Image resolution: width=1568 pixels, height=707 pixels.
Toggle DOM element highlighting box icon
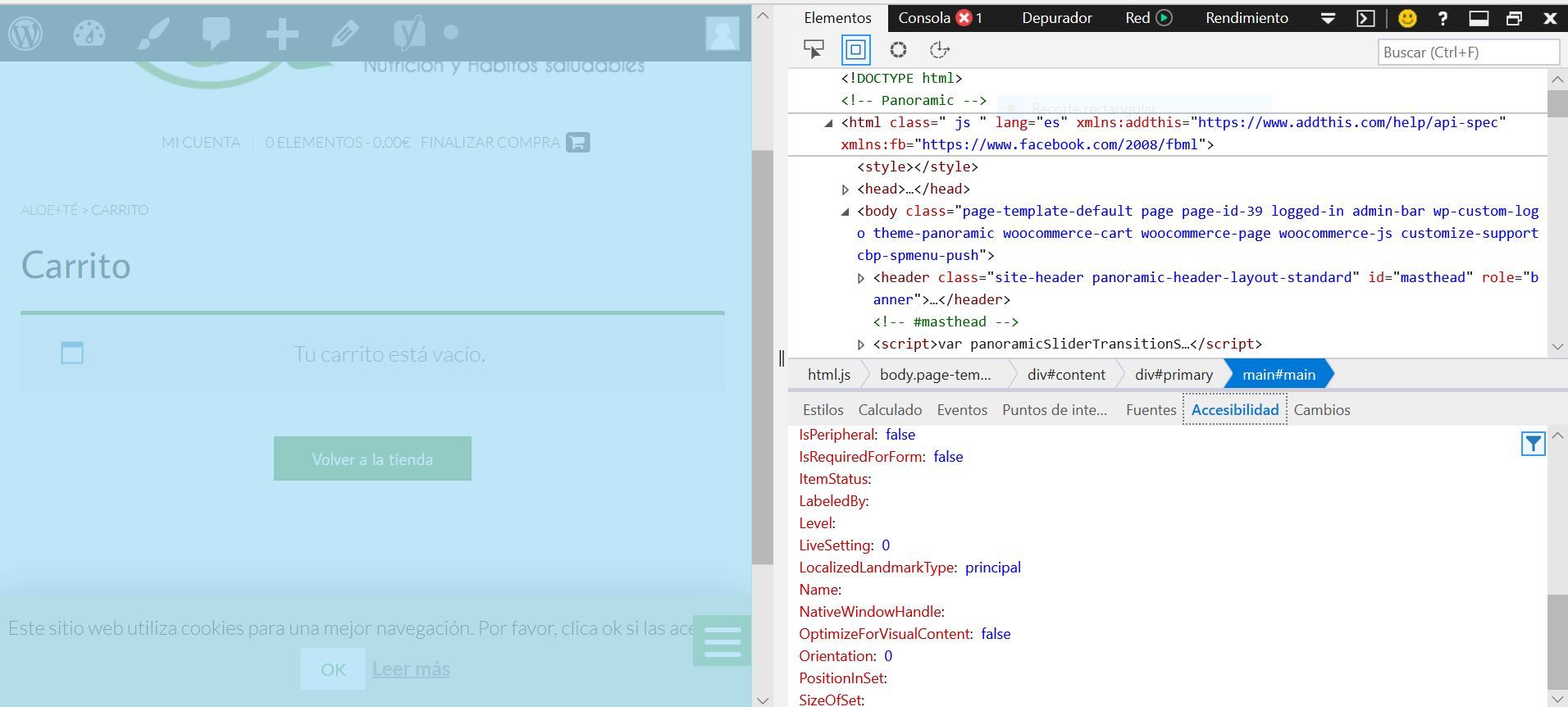(x=855, y=50)
